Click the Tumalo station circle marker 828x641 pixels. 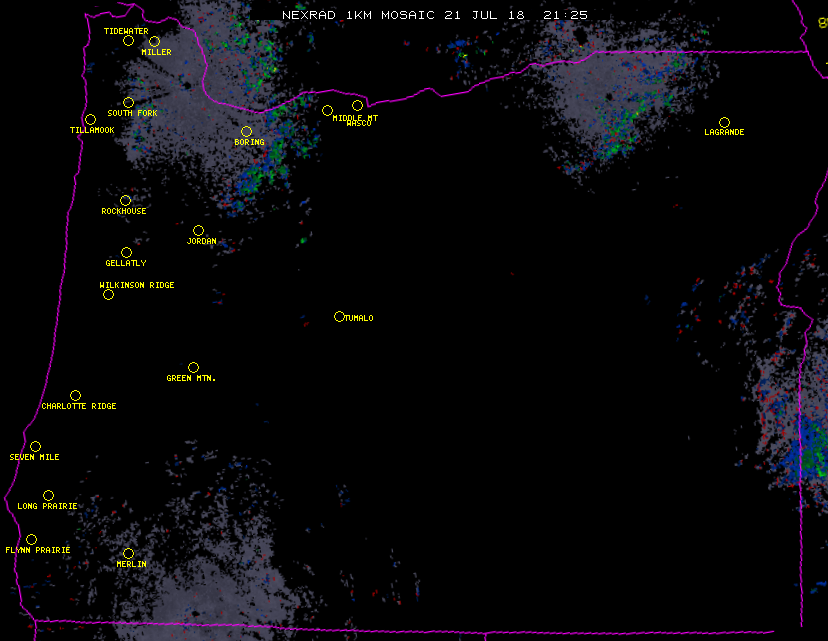339,317
